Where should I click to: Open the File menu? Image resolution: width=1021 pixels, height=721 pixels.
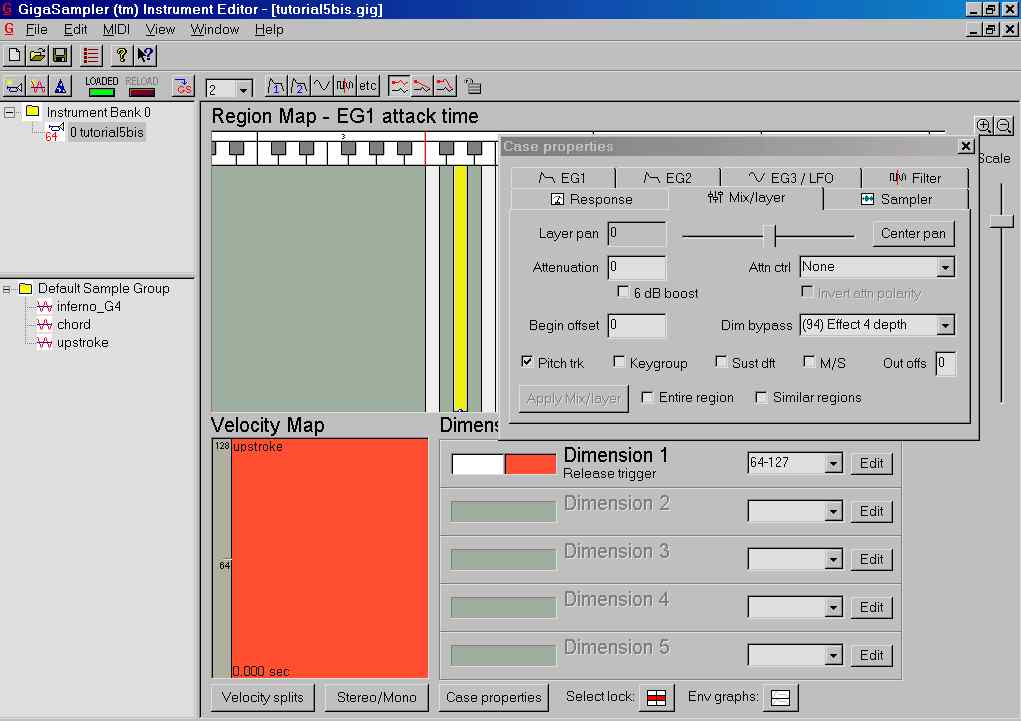(x=36, y=30)
